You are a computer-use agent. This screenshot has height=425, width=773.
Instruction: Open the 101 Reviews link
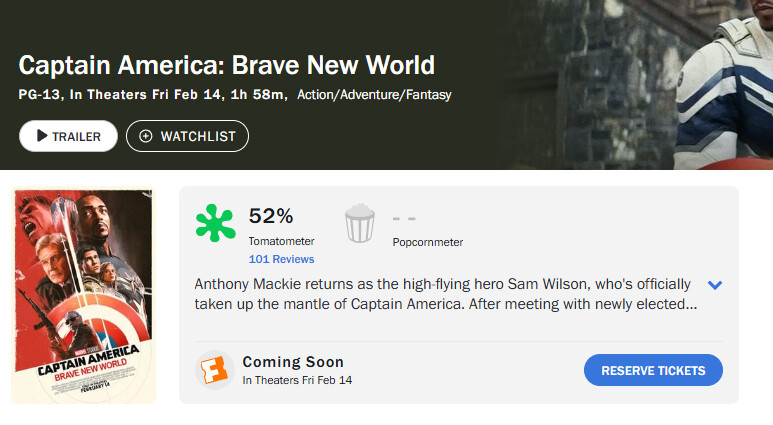click(281, 259)
